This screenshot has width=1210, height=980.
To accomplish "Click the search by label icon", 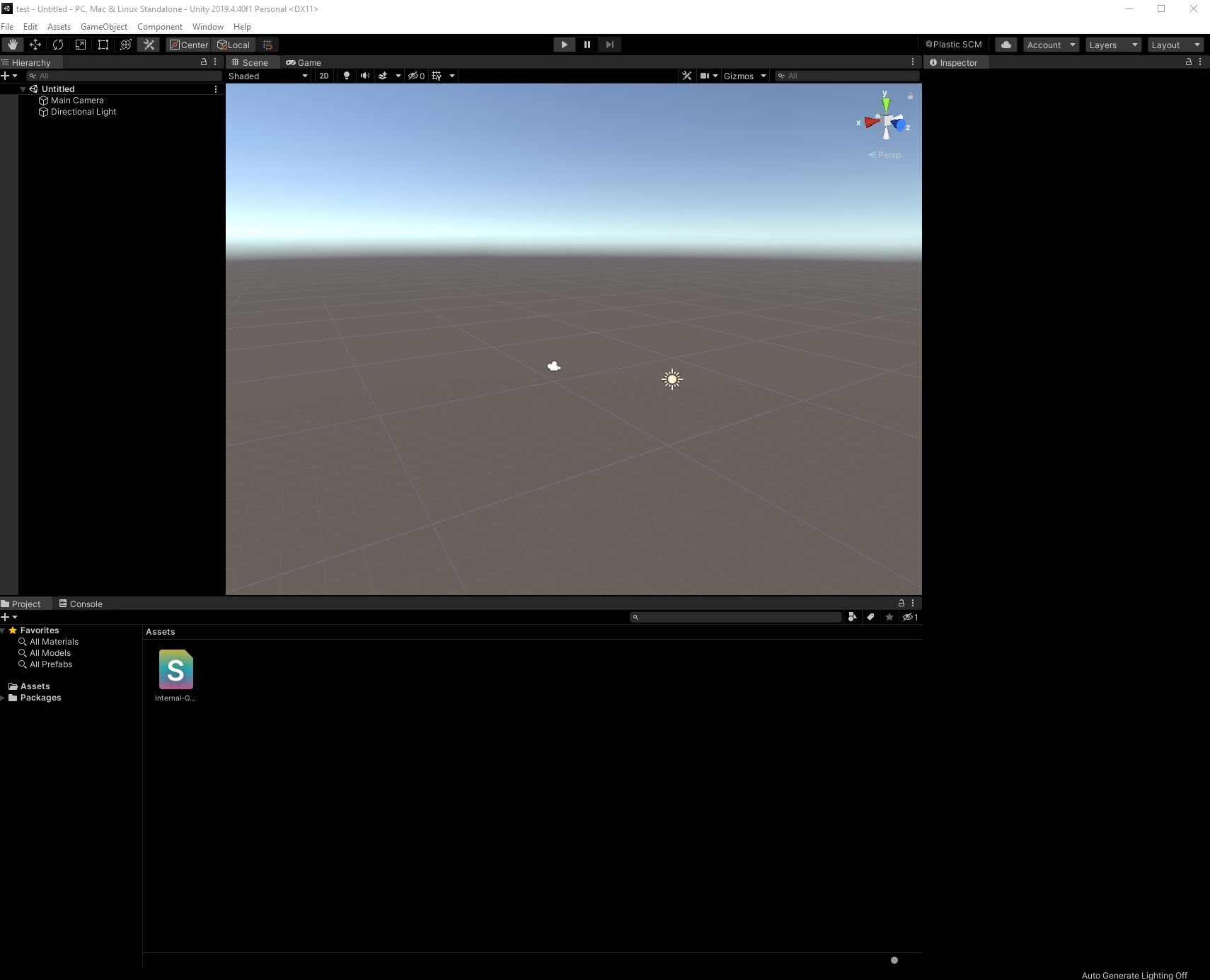I will tap(870, 617).
